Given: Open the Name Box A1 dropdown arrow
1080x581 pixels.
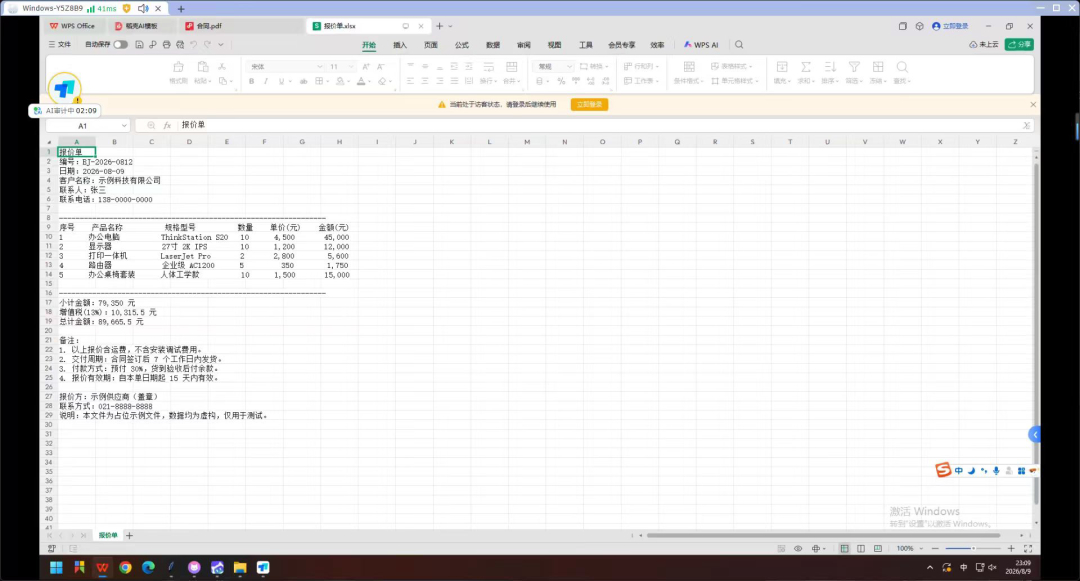Looking at the screenshot, I should 124,126.
